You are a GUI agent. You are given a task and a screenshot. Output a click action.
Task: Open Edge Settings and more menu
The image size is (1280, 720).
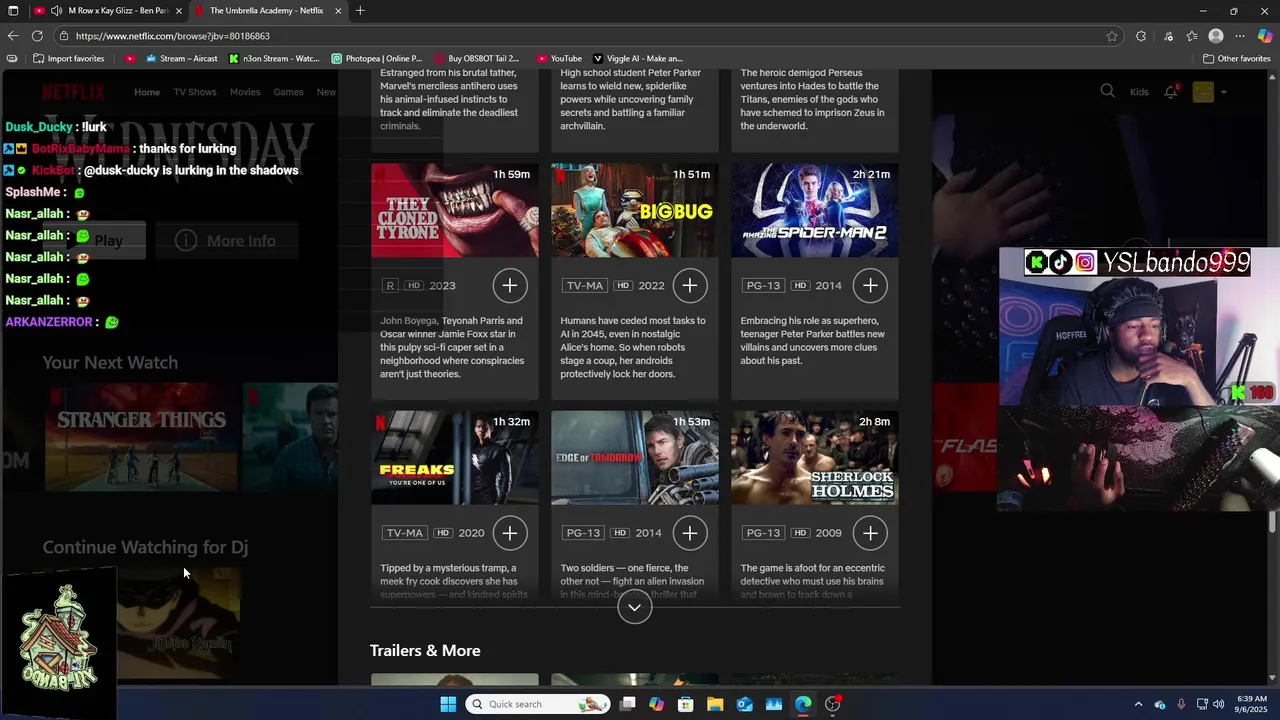pos(1240,36)
